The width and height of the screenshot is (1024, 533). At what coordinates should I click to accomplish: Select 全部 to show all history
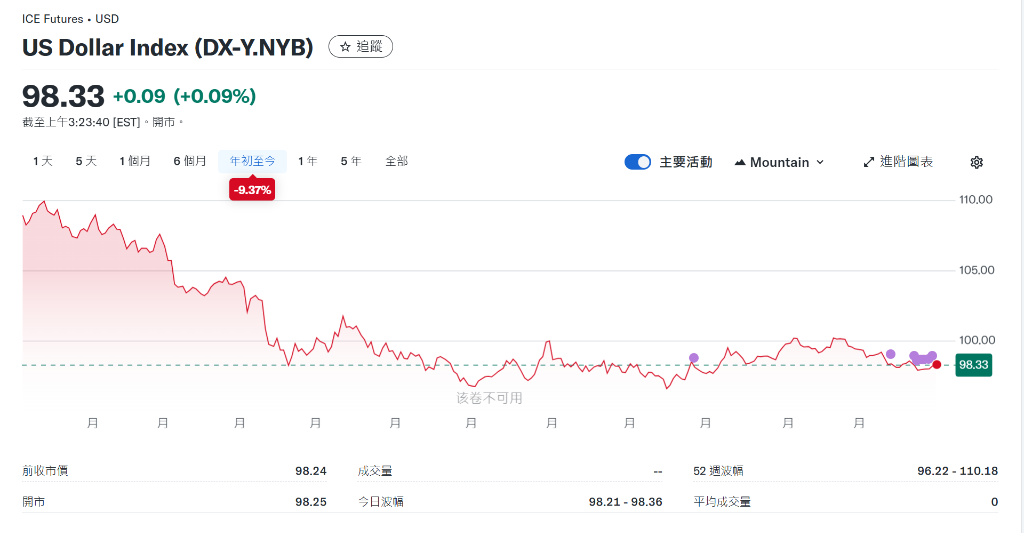click(x=396, y=161)
